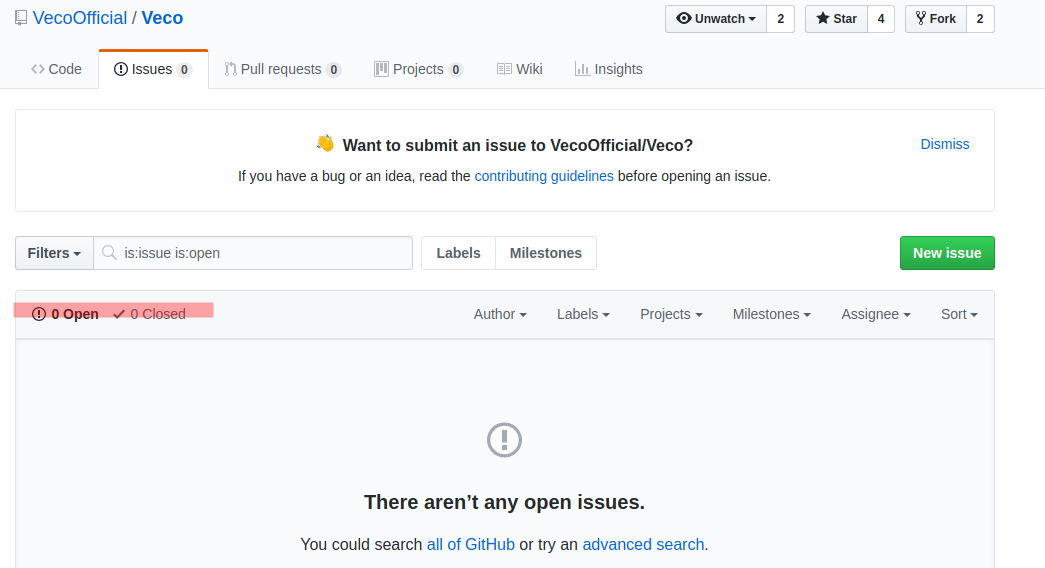Click the repository book icon beside VecoOfficial
The width and height of the screenshot is (1045, 568).
coord(21,18)
